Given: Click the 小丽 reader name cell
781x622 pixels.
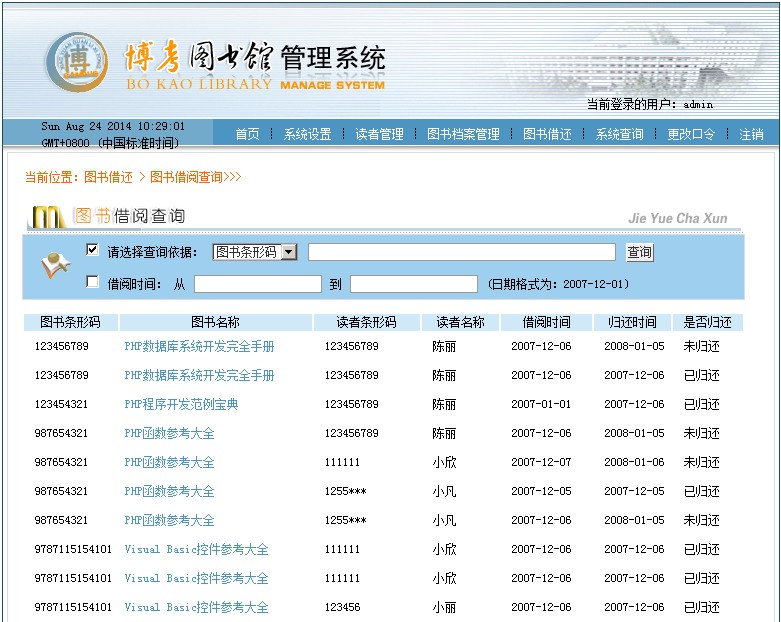Looking at the screenshot, I should (444, 607).
